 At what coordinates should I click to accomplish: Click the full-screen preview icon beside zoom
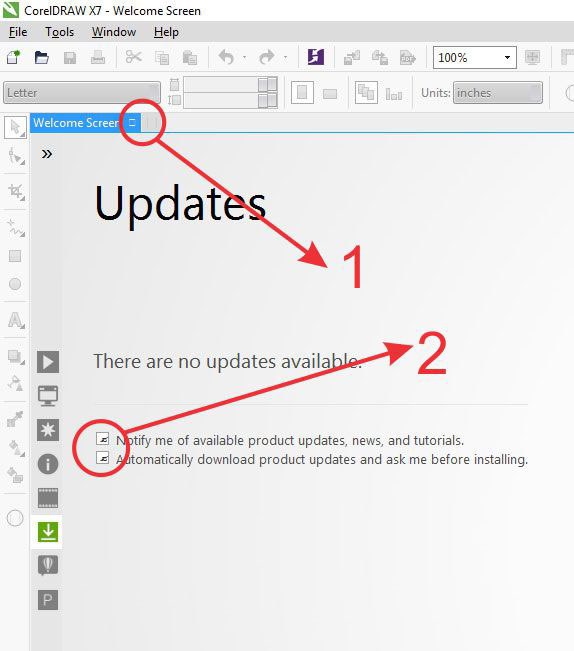tap(532, 57)
